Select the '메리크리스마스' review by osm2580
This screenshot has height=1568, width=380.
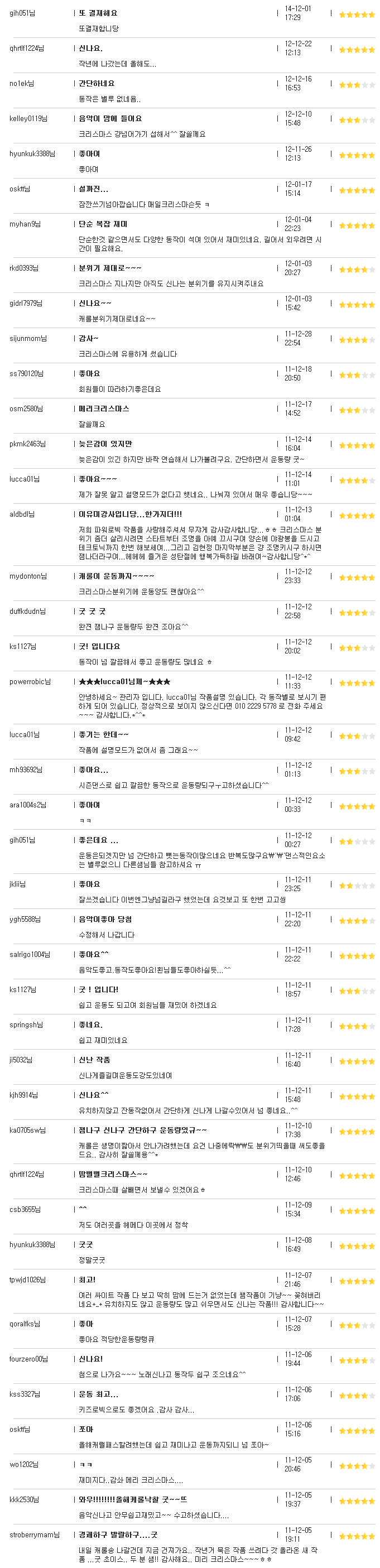coord(104,408)
